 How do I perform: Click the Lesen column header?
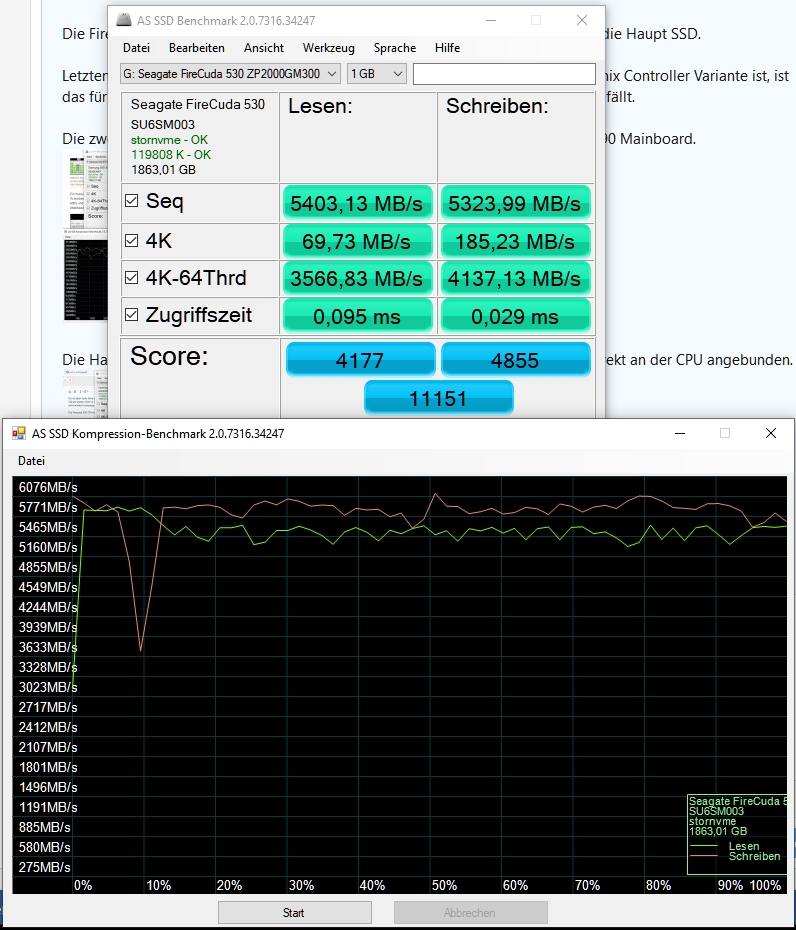[320, 106]
